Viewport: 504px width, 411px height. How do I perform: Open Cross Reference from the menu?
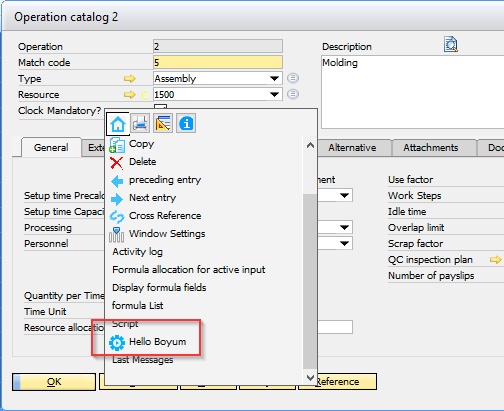165,216
